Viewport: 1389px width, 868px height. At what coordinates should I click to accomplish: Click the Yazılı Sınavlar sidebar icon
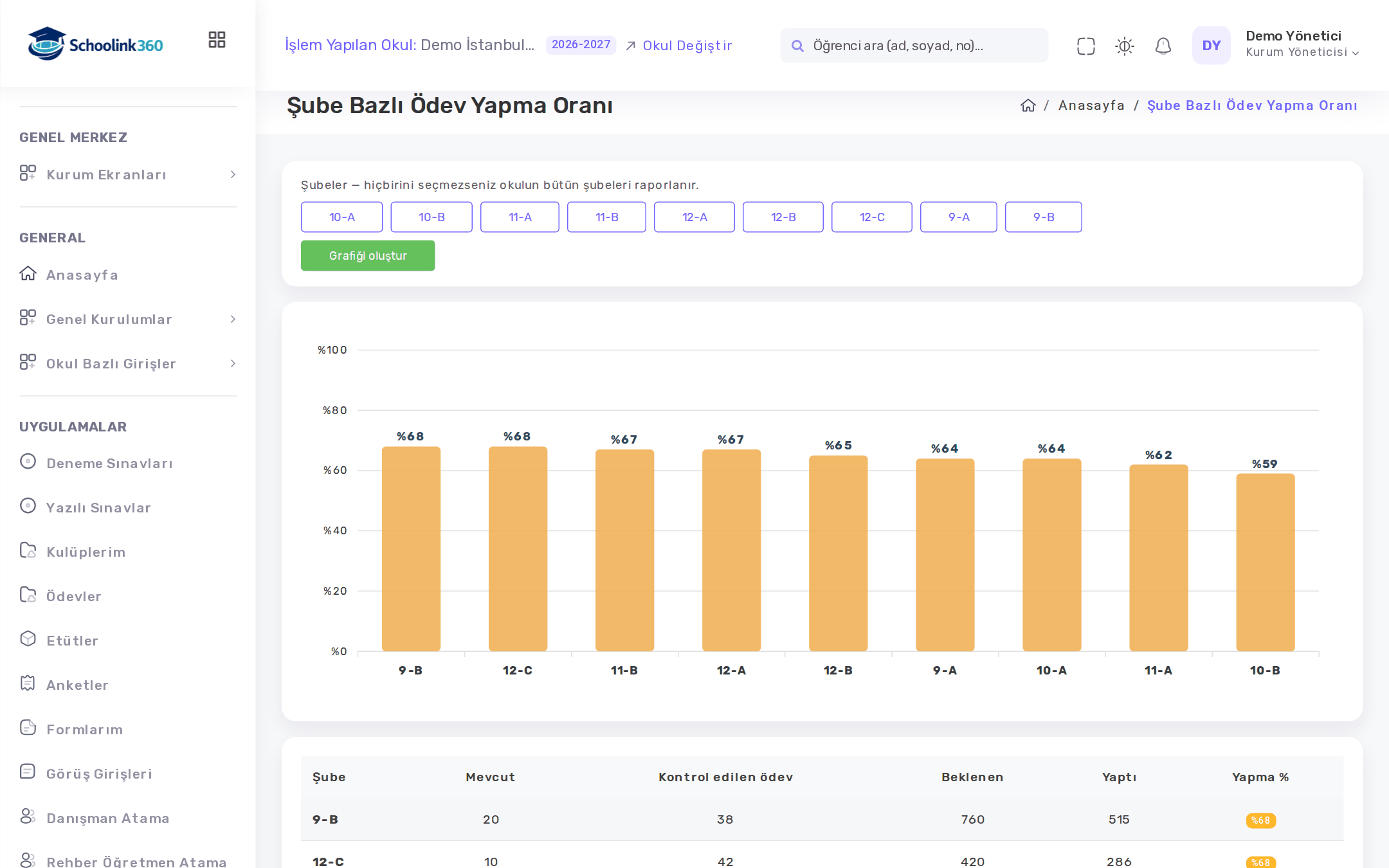28,505
